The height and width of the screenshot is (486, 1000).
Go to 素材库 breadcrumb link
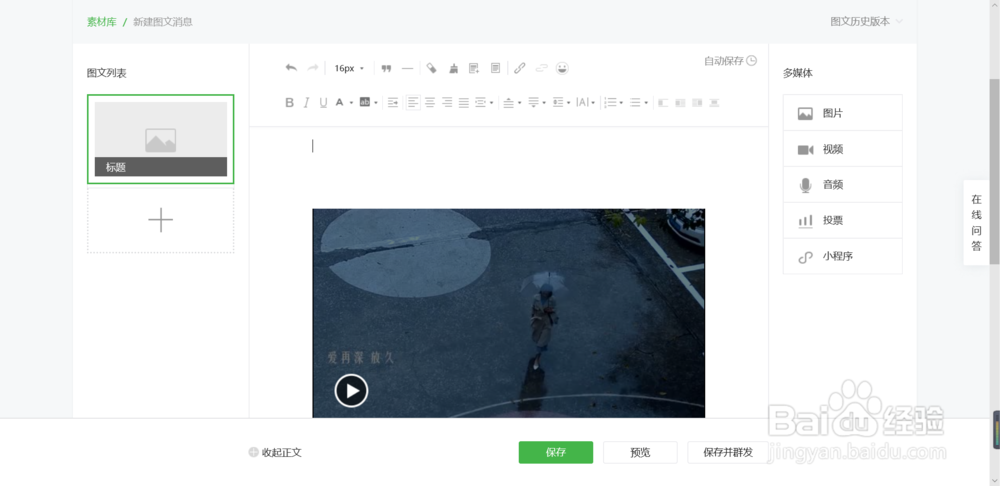pos(102,22)
